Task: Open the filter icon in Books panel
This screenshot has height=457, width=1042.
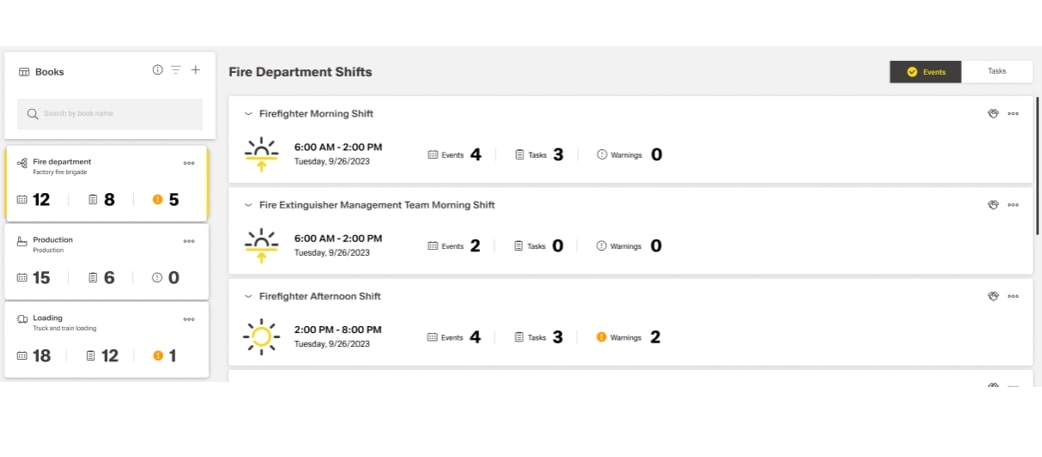Action: click(176, 70)
